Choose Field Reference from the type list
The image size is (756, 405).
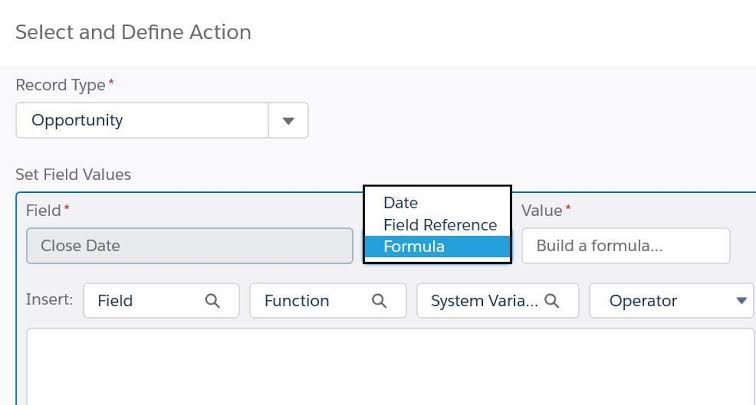point(440,225)
